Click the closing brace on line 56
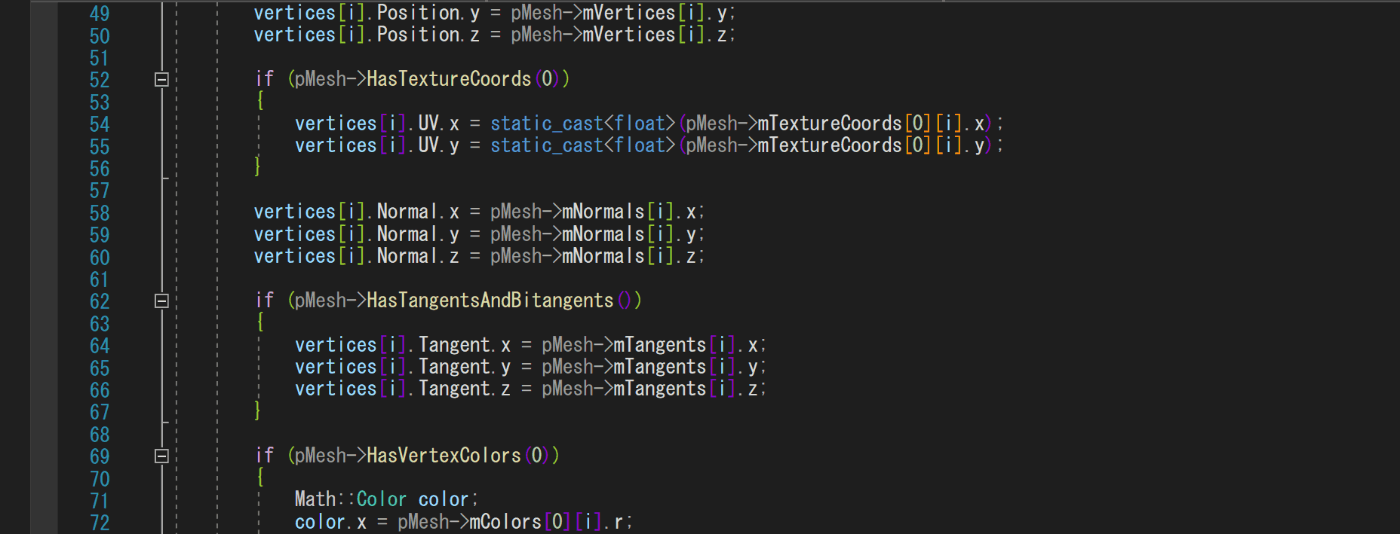1400x534 pixels. tap(259, 167)
